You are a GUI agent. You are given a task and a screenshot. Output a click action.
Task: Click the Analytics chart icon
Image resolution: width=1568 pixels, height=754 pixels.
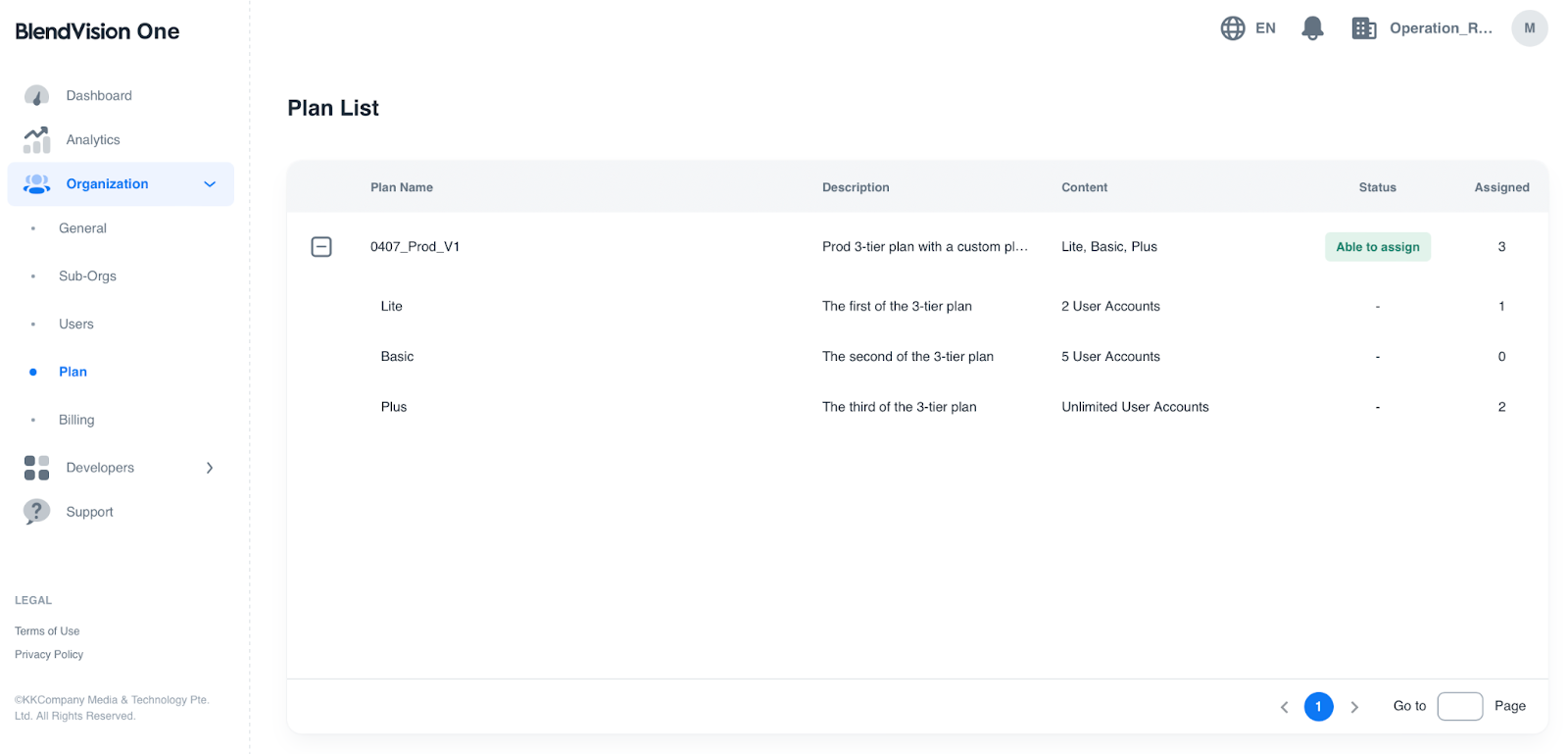click(x=36, y=140)
